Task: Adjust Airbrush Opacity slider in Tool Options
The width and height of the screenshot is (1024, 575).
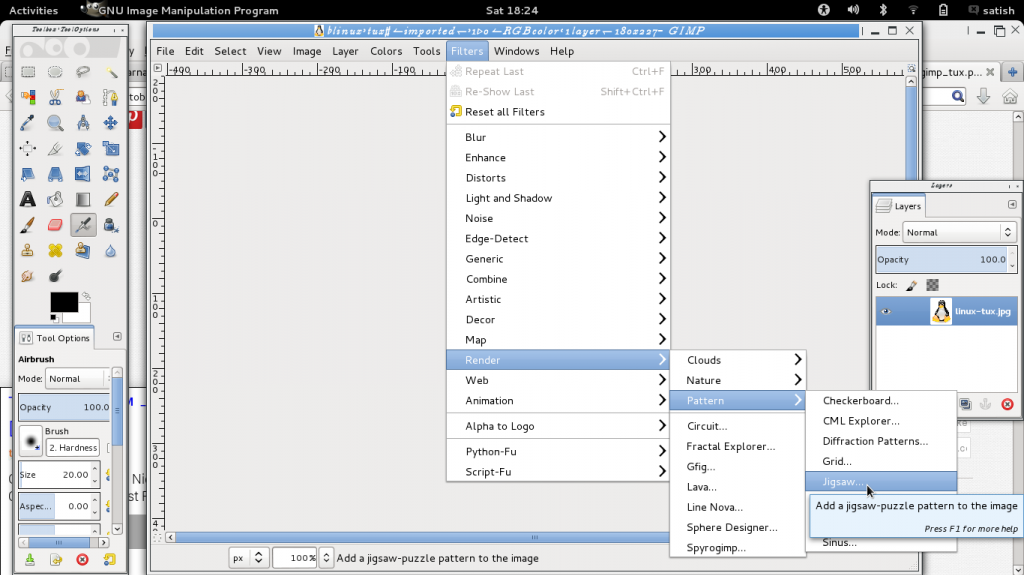Action: 64,407
